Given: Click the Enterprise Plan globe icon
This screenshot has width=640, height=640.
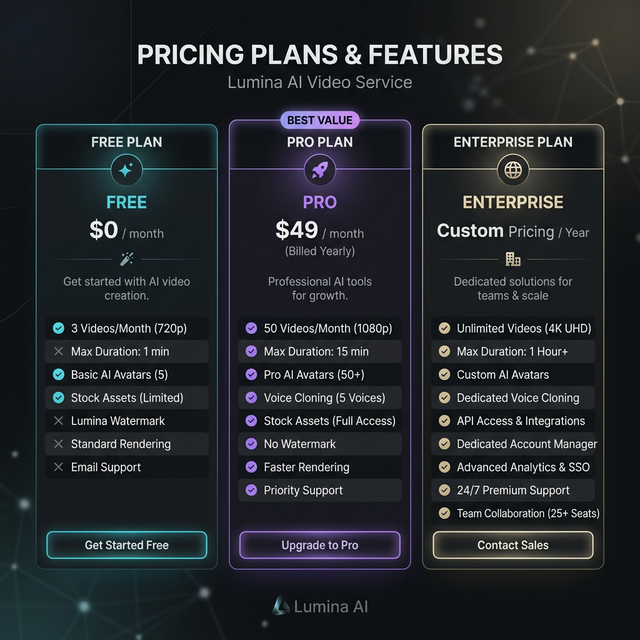Looking at the screenshot, I should pos(513,171).
